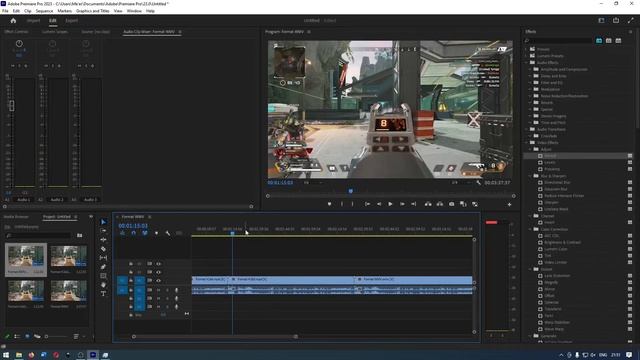The image size is (640, 360).
Task: Switch Project panel to Icon View
Action: point(27,336)
